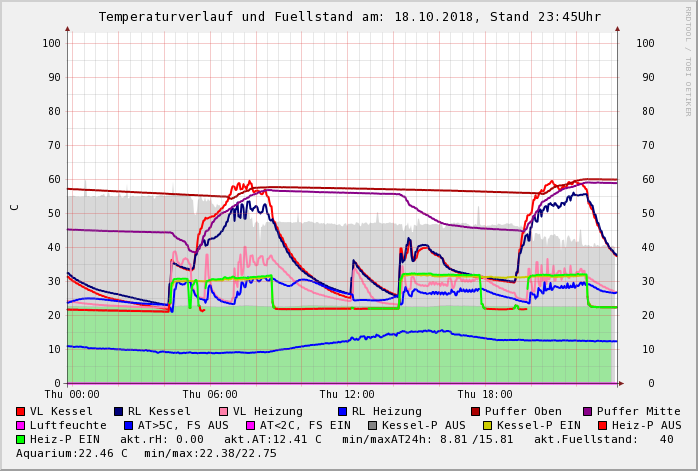Click the dark red Puffer Oben swatch

476,411
